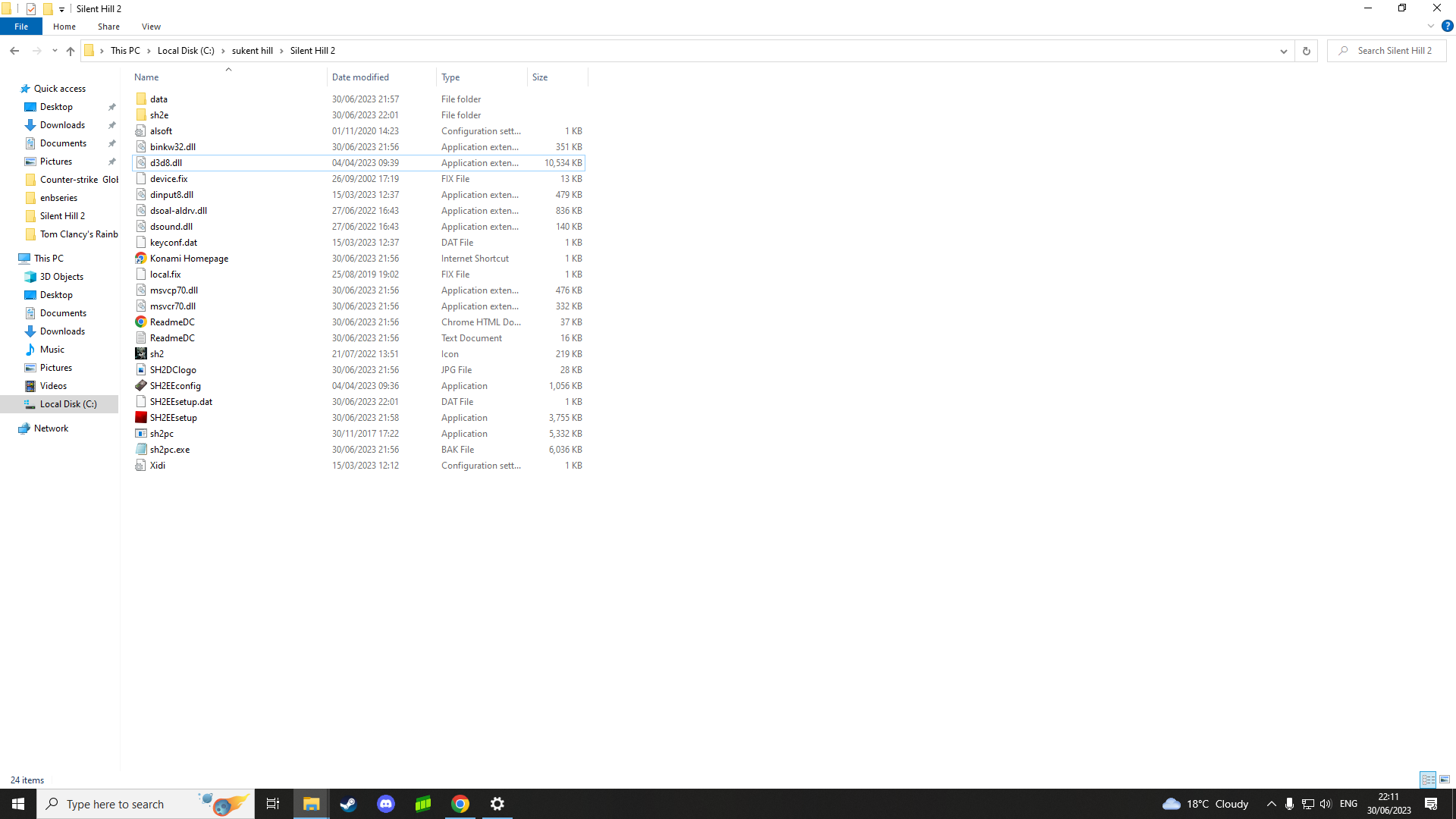The height and width of the screenshot is (819, 1456).
Task: Go back using the Back button
Action: click(x=14, y=51)
